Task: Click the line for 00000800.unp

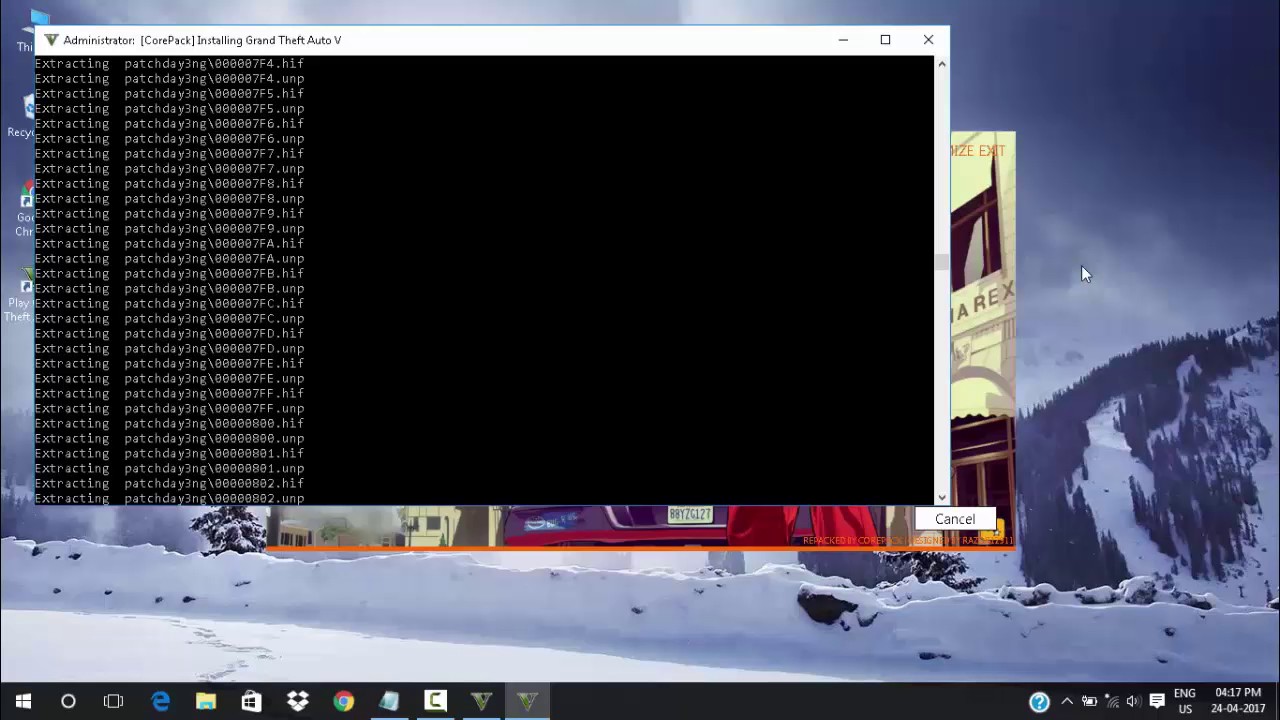Action: point(170,439)
